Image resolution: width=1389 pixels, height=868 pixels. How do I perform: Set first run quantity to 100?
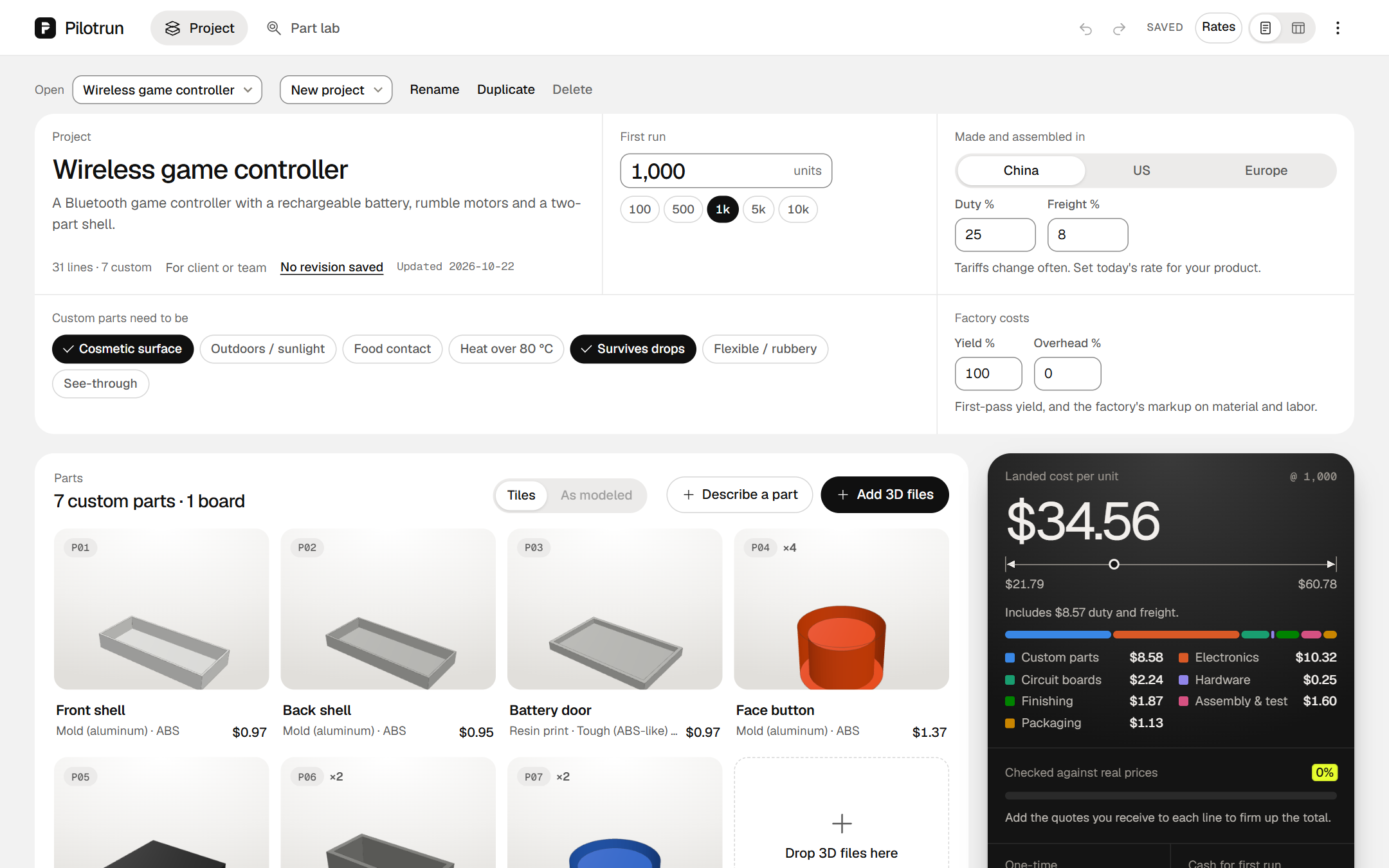tap(640, 210)
